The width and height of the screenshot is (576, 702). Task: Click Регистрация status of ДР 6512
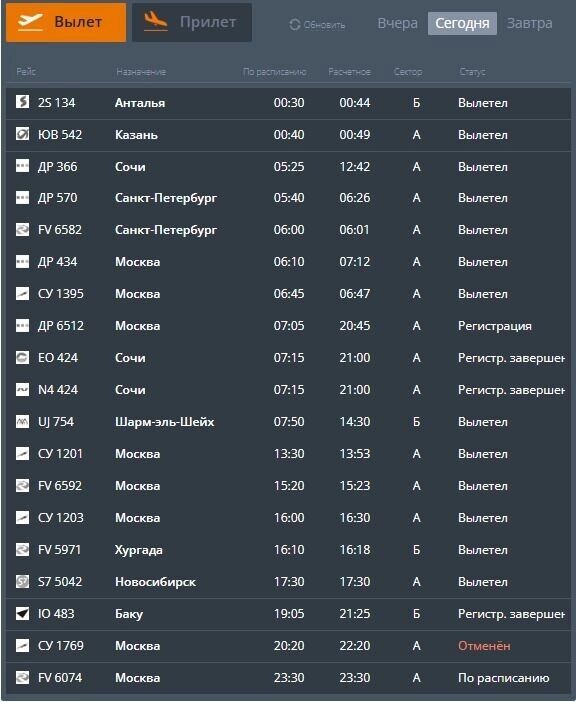point(495,326)
